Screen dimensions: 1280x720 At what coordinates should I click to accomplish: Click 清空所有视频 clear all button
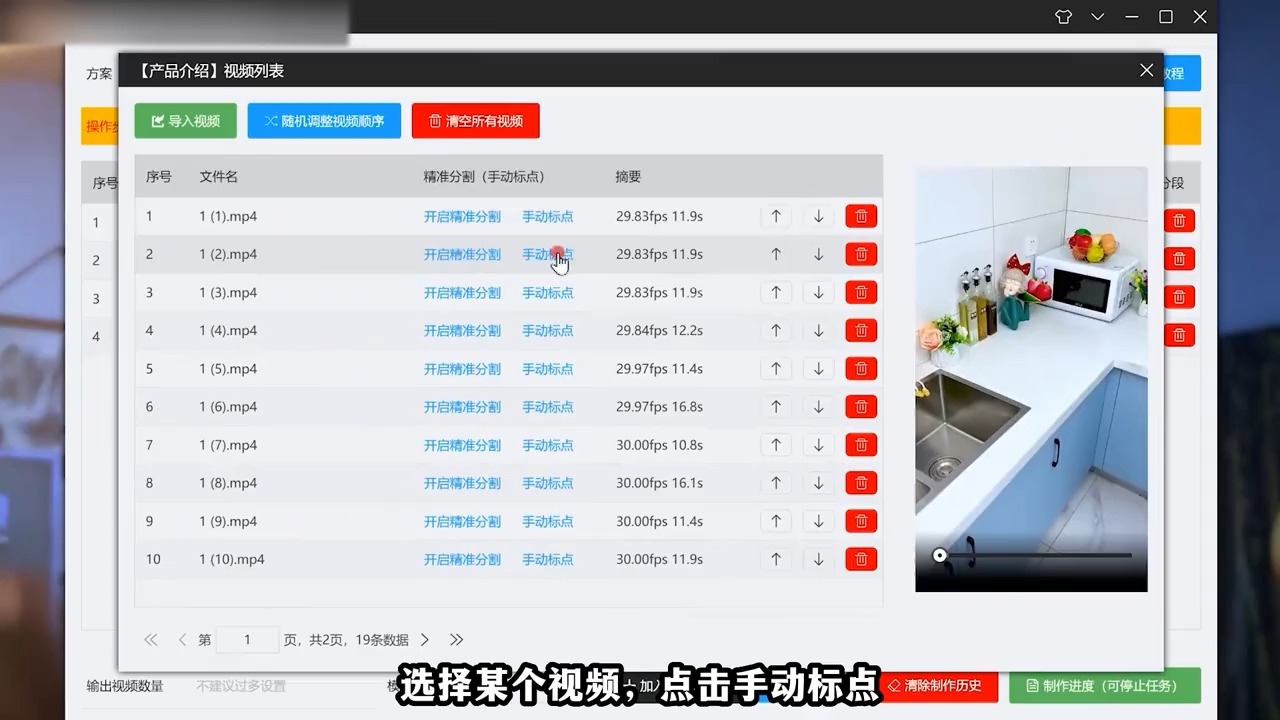click(x=476, y=121)
